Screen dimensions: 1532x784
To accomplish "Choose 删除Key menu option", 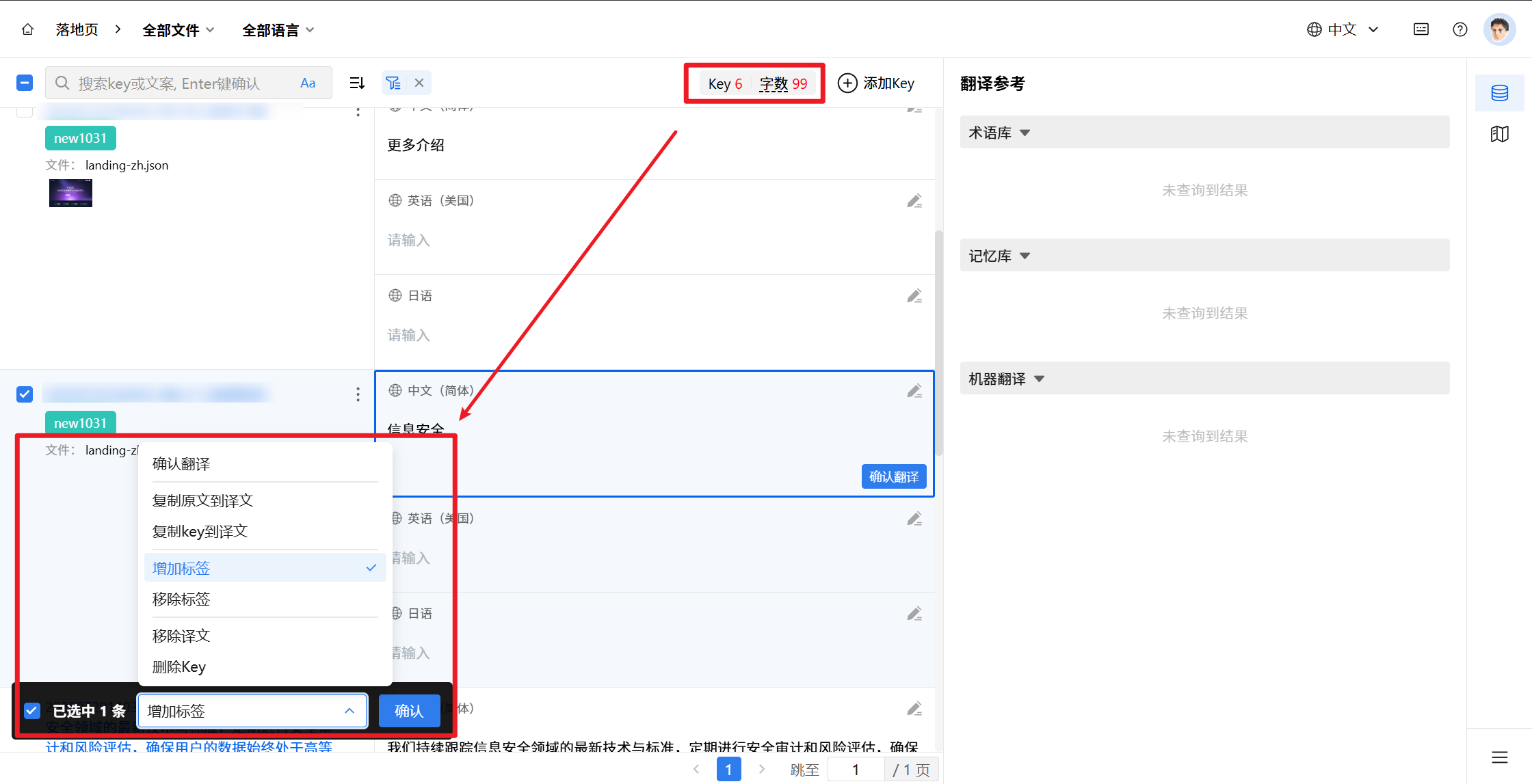I will (179, 667).
